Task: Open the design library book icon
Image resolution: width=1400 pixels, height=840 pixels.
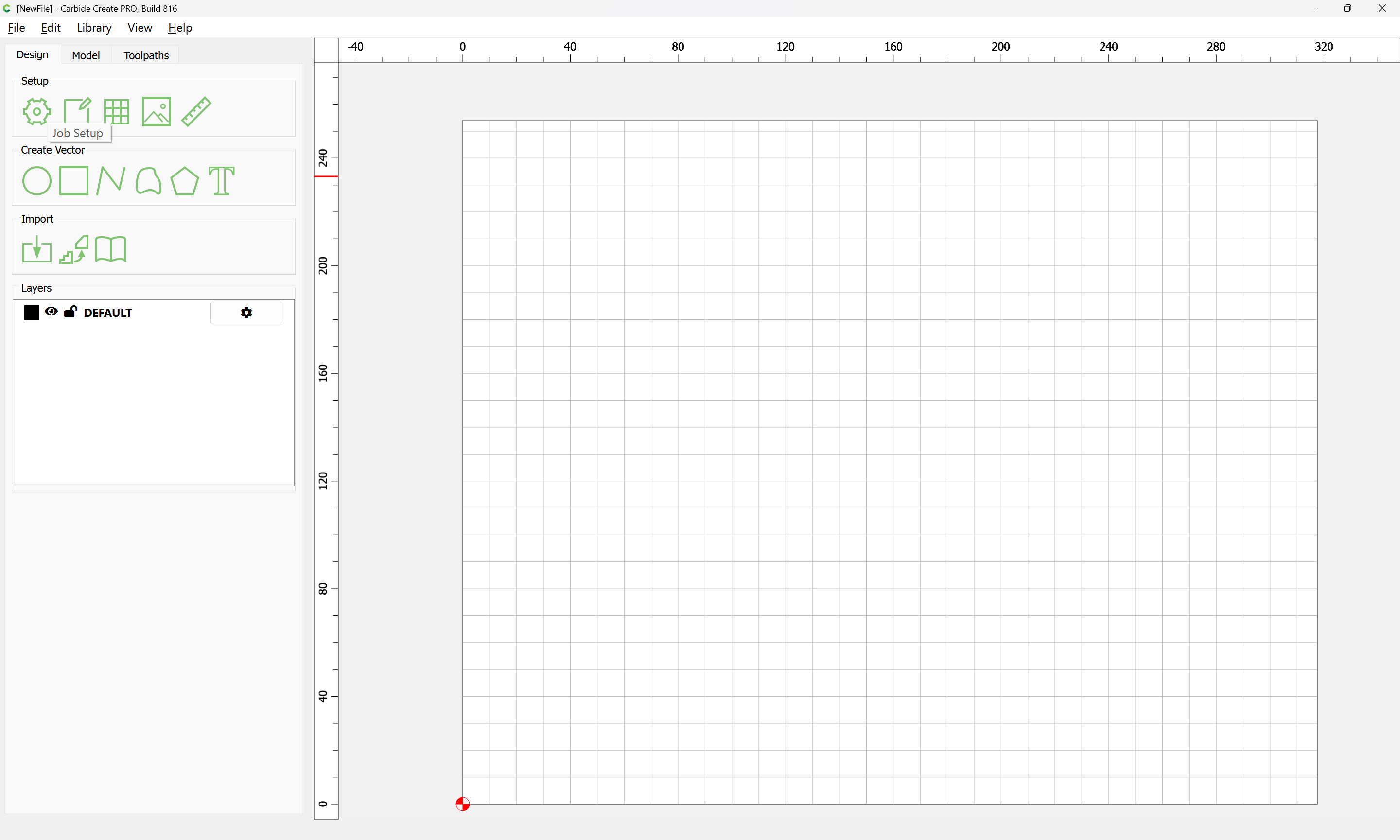Action: click(x=111, y=249)
